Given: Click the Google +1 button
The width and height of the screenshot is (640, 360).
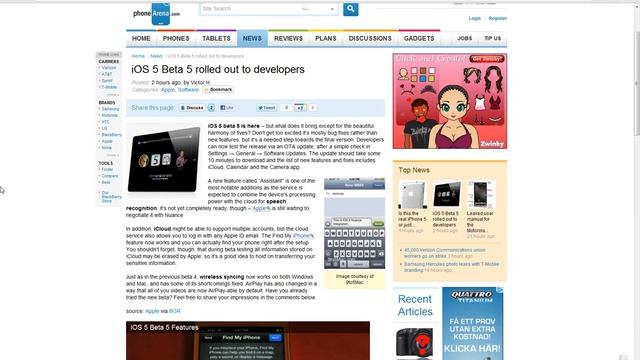Looking at the screenshot, I should [300, 108].
